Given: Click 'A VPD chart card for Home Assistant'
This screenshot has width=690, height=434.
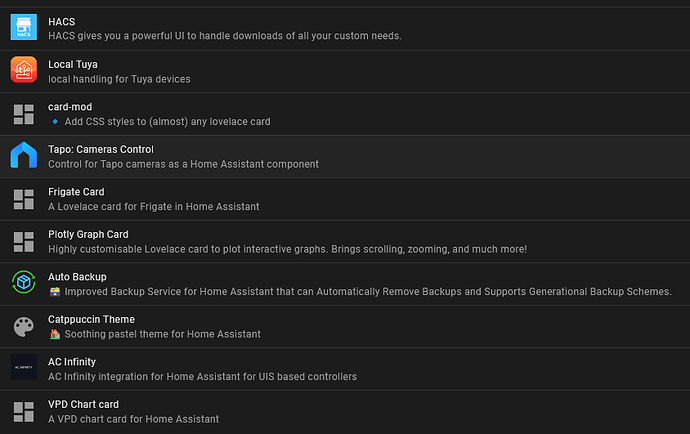Looking at the screenshot, I should tap(133, 419).
